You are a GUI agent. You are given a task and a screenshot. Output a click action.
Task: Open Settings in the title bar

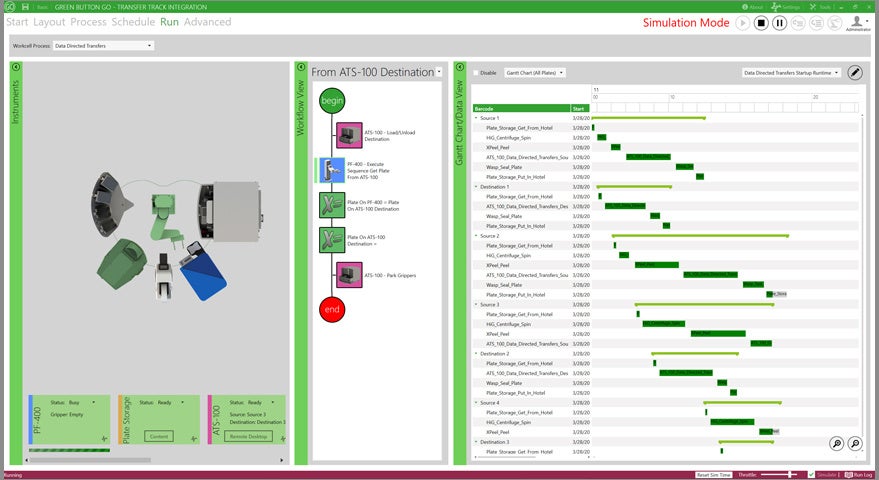tap(786, 7)
